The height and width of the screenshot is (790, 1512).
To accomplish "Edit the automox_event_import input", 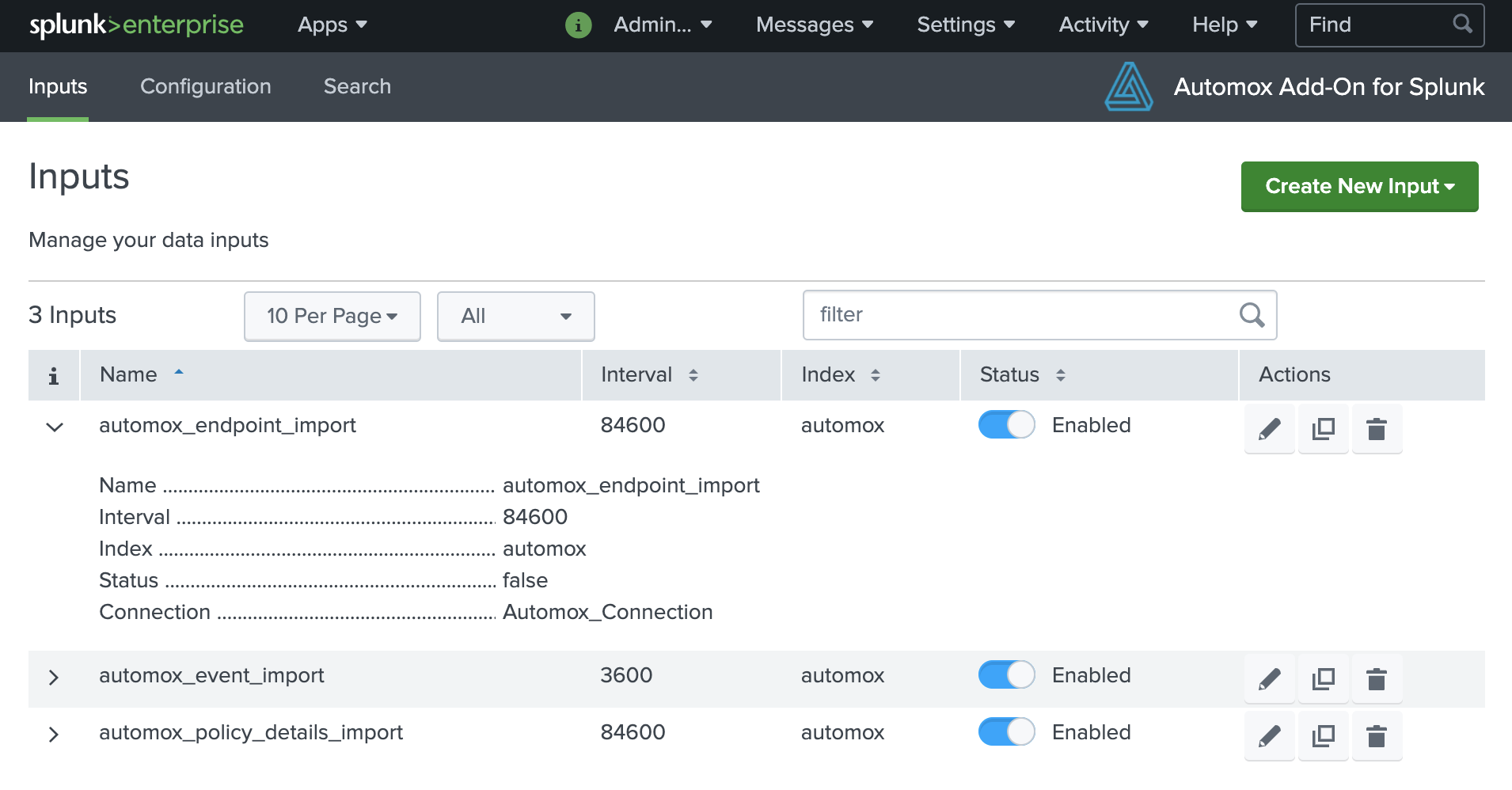I will 1269,679.
